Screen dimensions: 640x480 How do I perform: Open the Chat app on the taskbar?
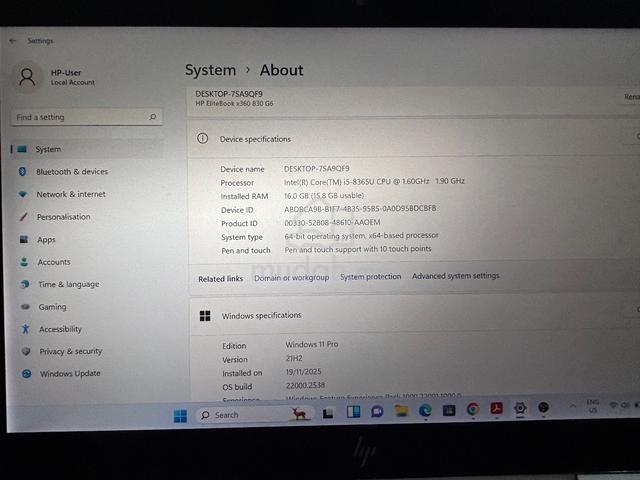point(377,411)
